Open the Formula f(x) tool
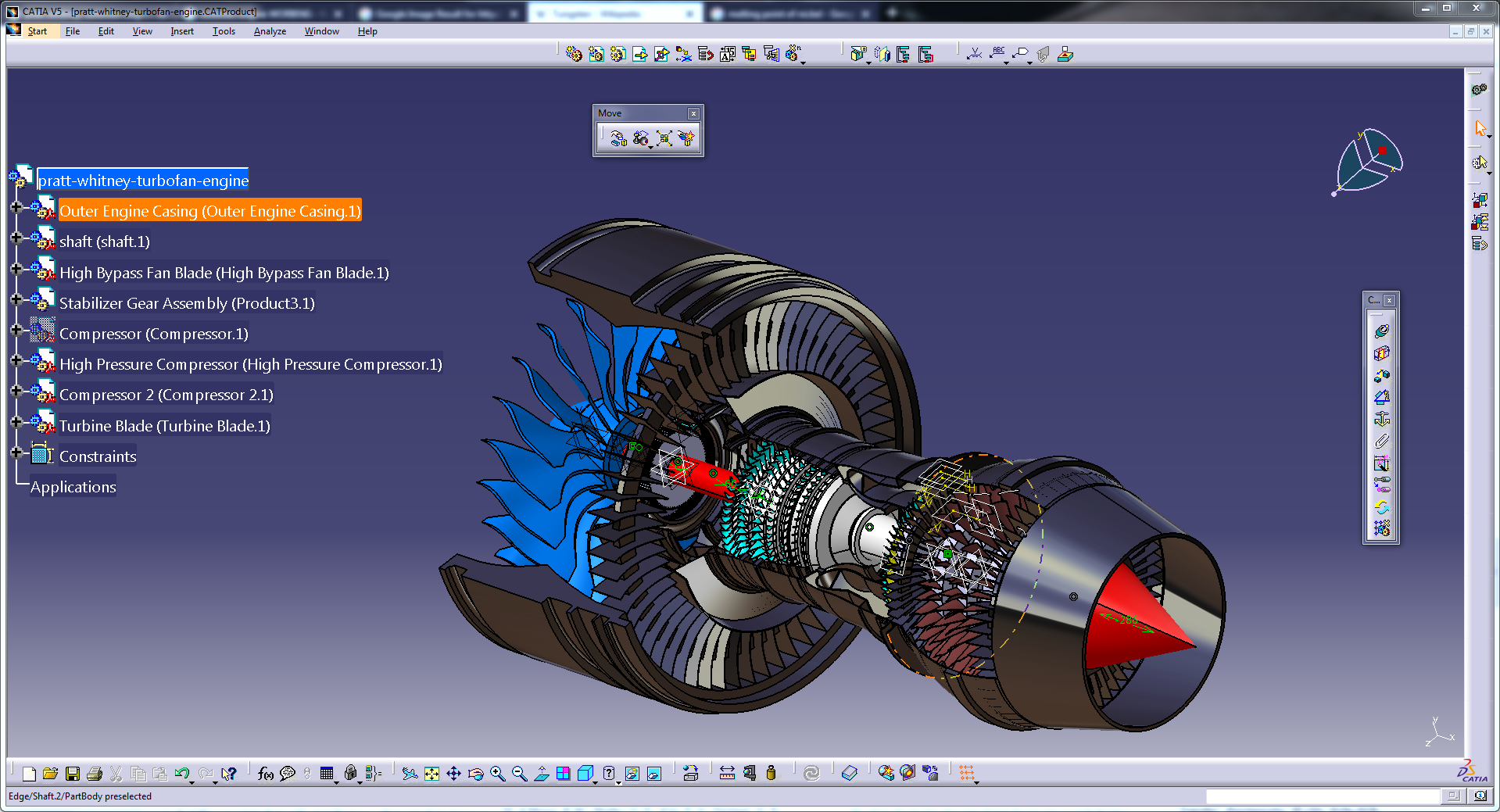Viewport: 1500px width, 812px height. pos(265,774)
